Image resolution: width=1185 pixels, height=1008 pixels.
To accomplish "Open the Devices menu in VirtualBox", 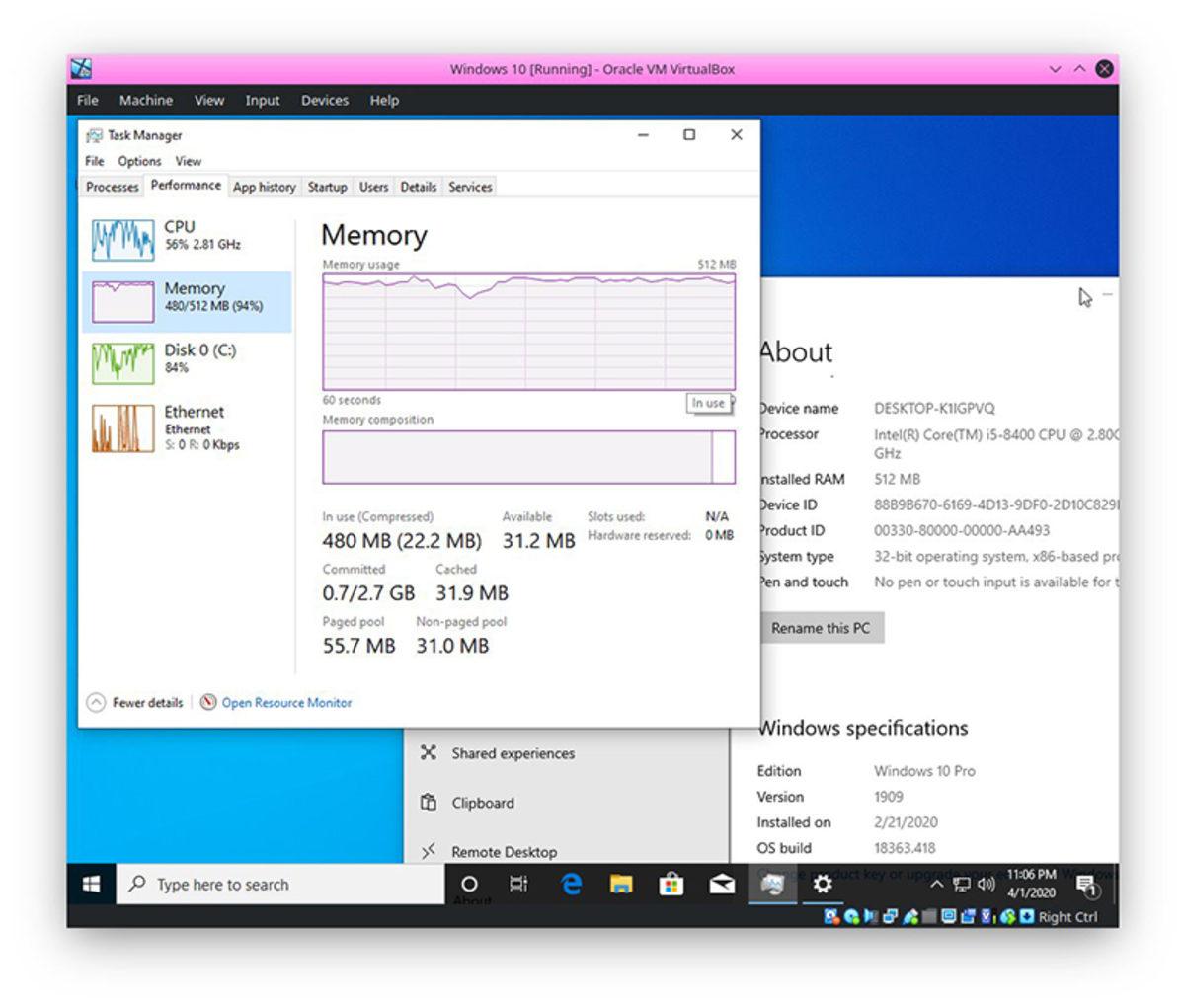I will point(324,100).
